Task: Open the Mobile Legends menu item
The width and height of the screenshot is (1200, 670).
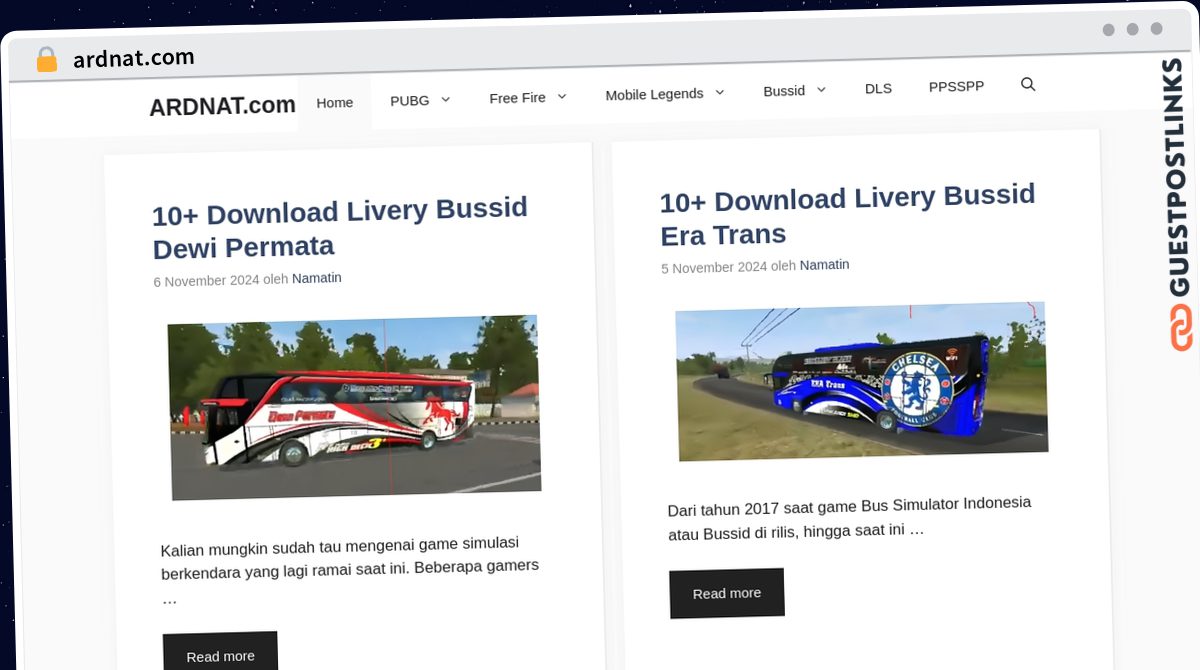Action: pos(654,94)
